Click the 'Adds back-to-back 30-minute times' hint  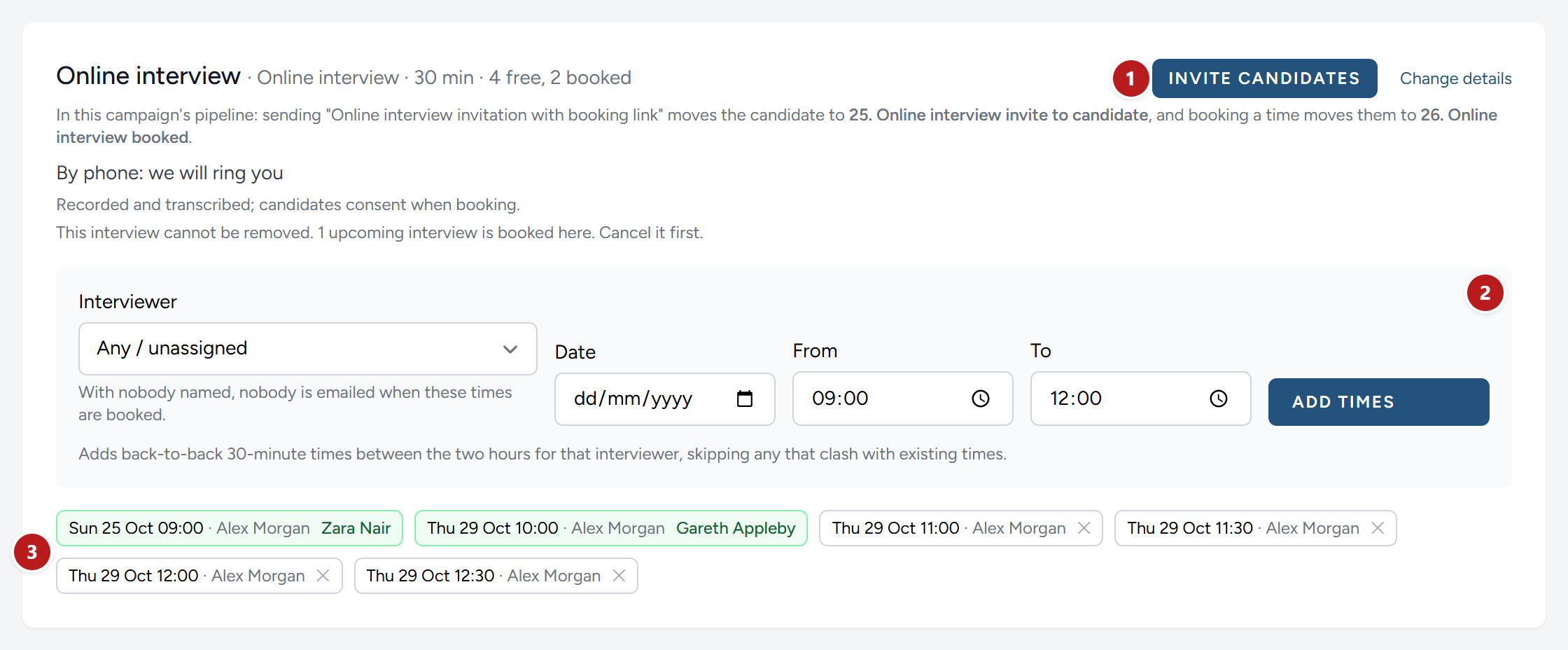coord(542,454)
